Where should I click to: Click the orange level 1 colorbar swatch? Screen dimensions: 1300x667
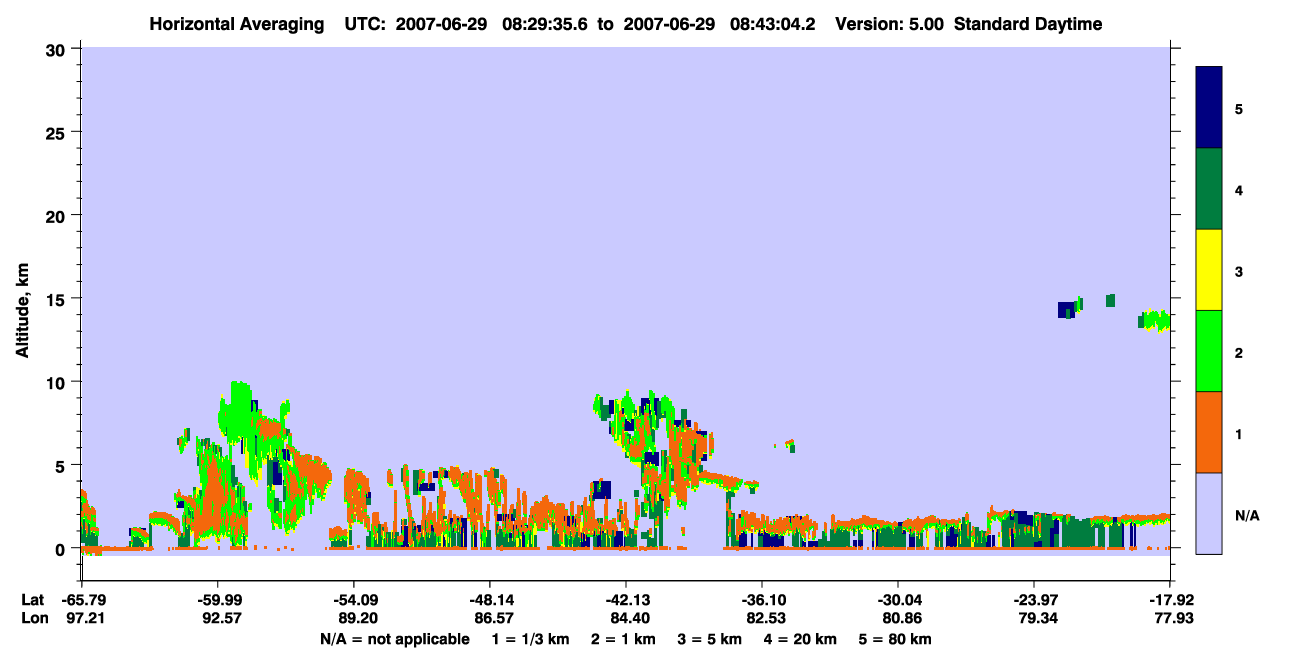click(x=1209, y=432)
